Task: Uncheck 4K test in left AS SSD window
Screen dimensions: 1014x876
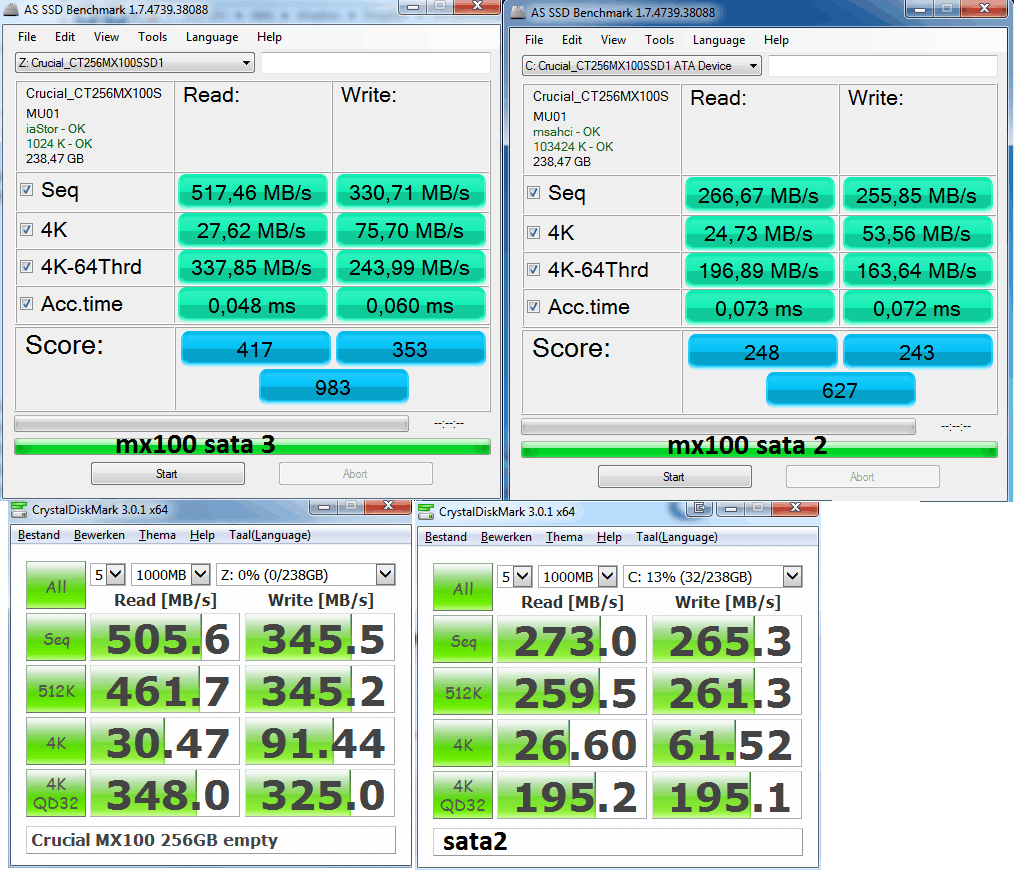Action: click(27, 230)
